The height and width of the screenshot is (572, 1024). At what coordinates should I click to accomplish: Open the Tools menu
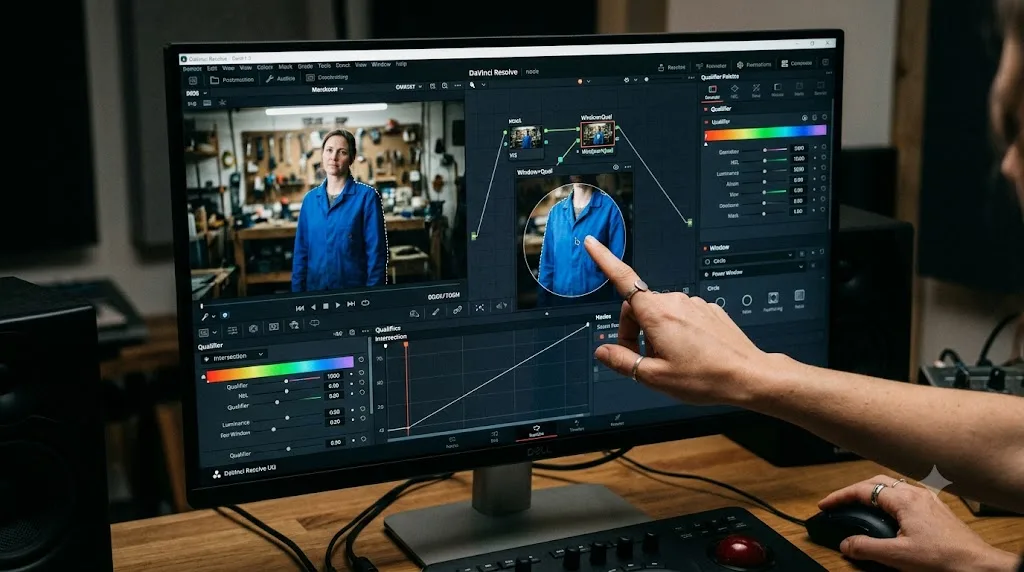pos(324,66)
